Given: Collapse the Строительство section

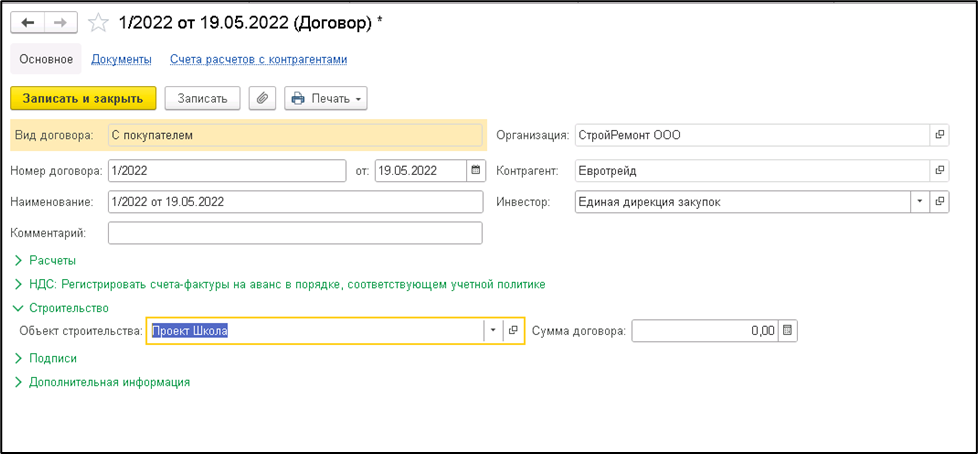Looking at the screenshot, I should click(68, 308).
